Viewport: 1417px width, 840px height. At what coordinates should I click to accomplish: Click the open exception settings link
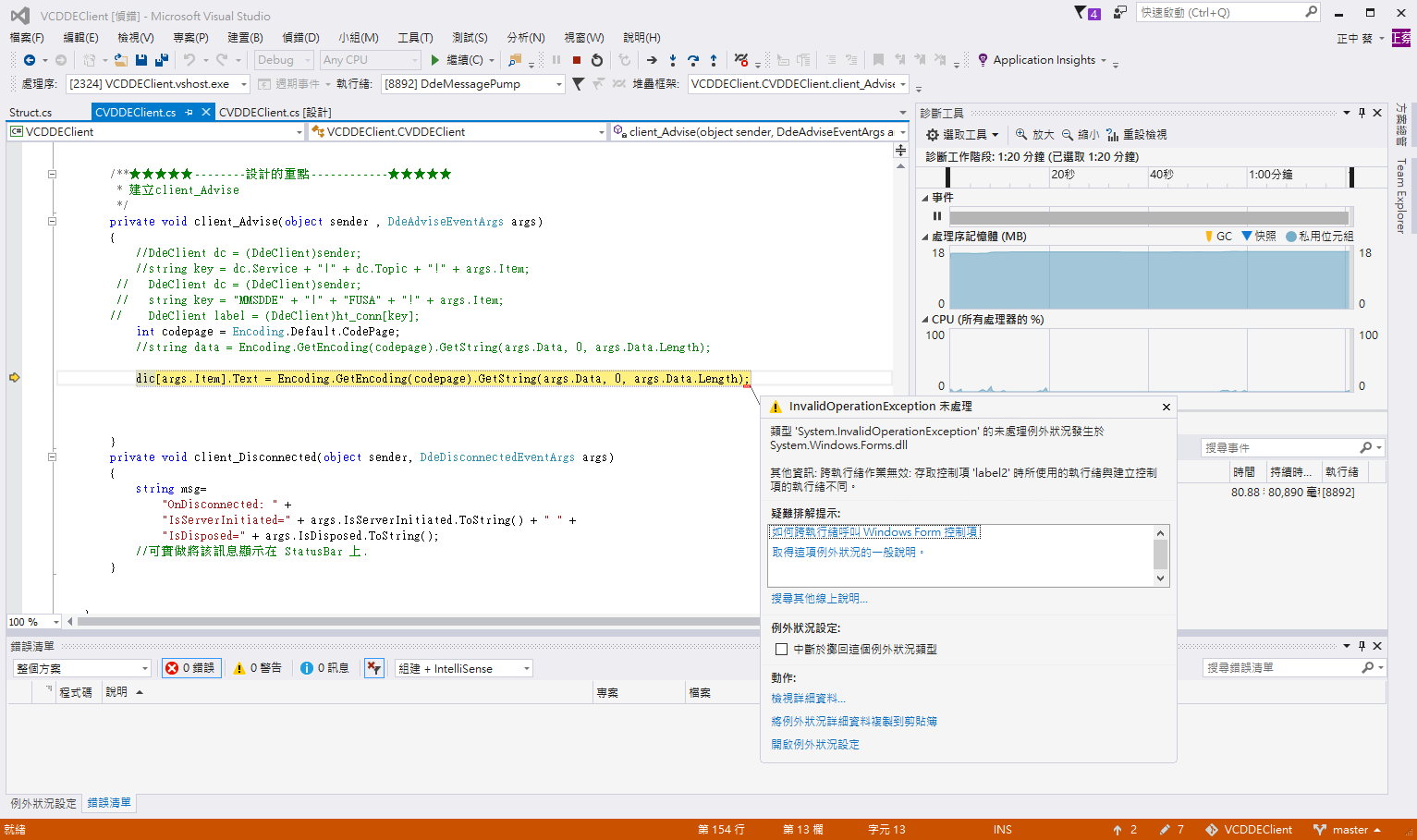point(815,745)
